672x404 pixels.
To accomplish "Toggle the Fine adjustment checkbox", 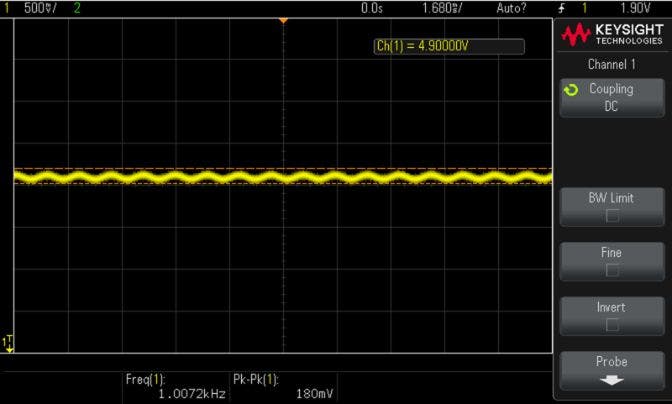I will pyautogui.click(x=611, y=270).
